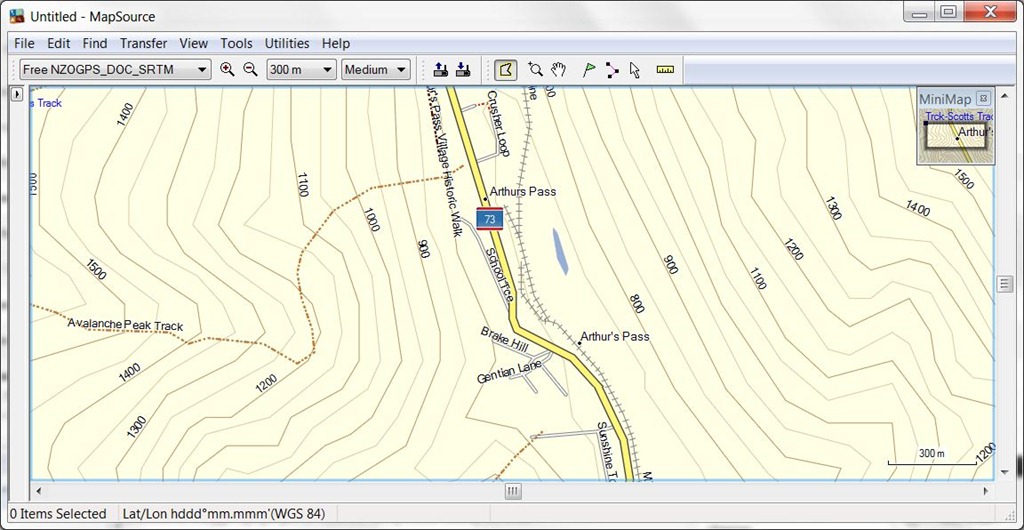Open the View menu

[x=193, y=43]
